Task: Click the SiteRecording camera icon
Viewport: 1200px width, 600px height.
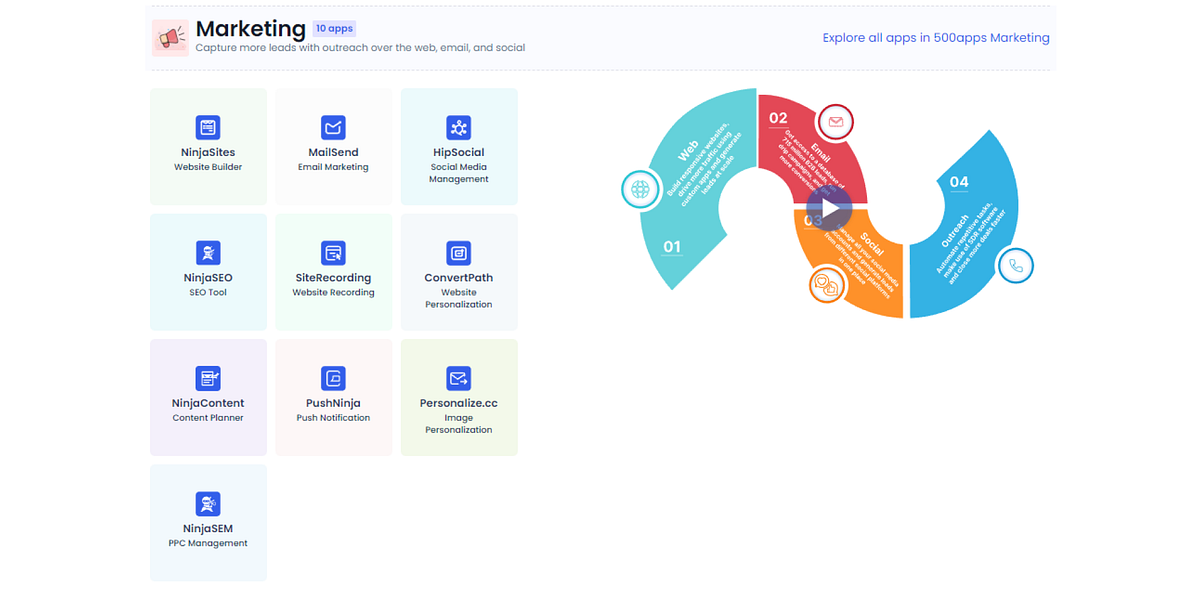Action: point(333,253)
